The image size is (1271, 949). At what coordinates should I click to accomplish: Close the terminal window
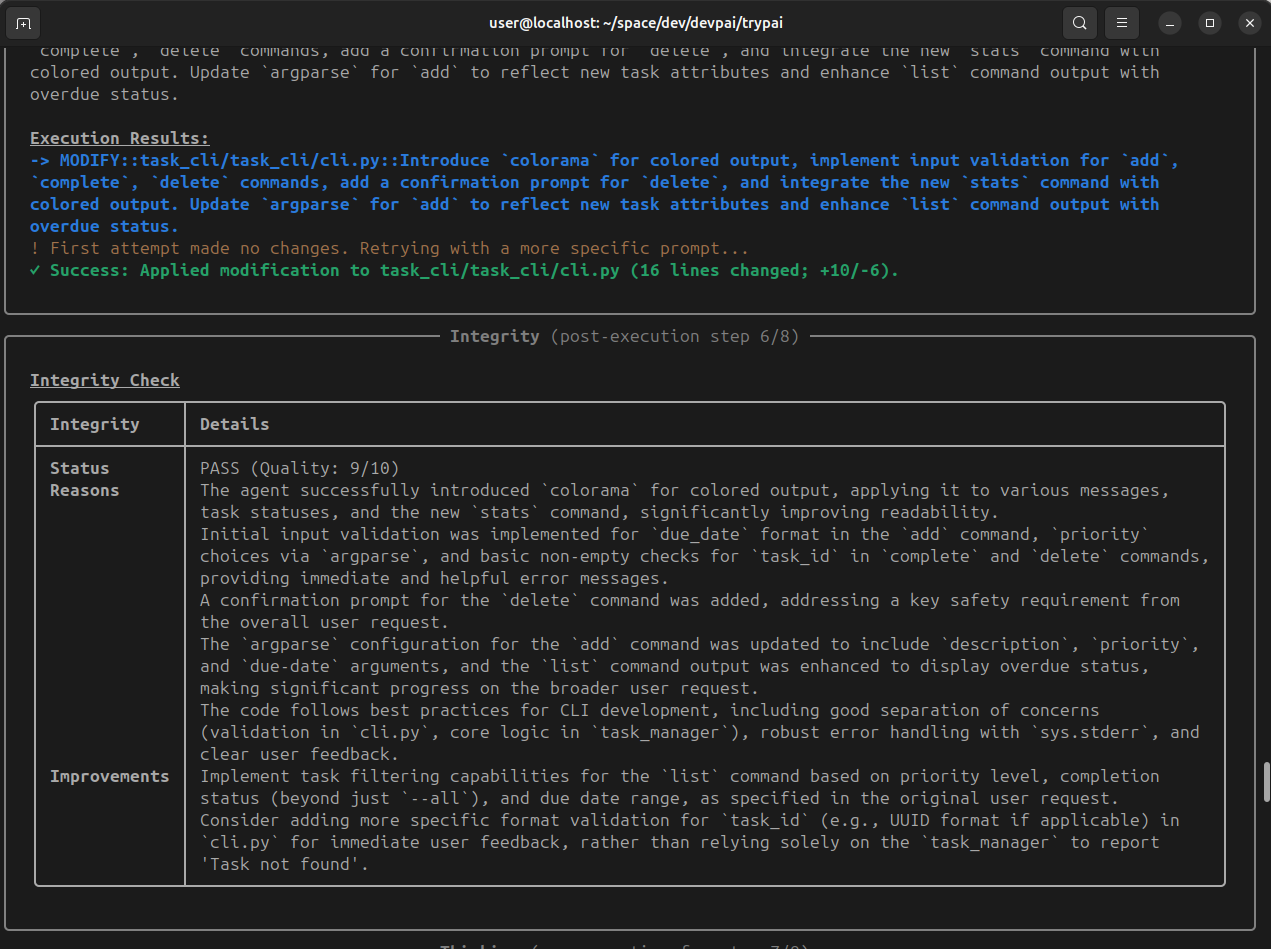pos(1249,22)
